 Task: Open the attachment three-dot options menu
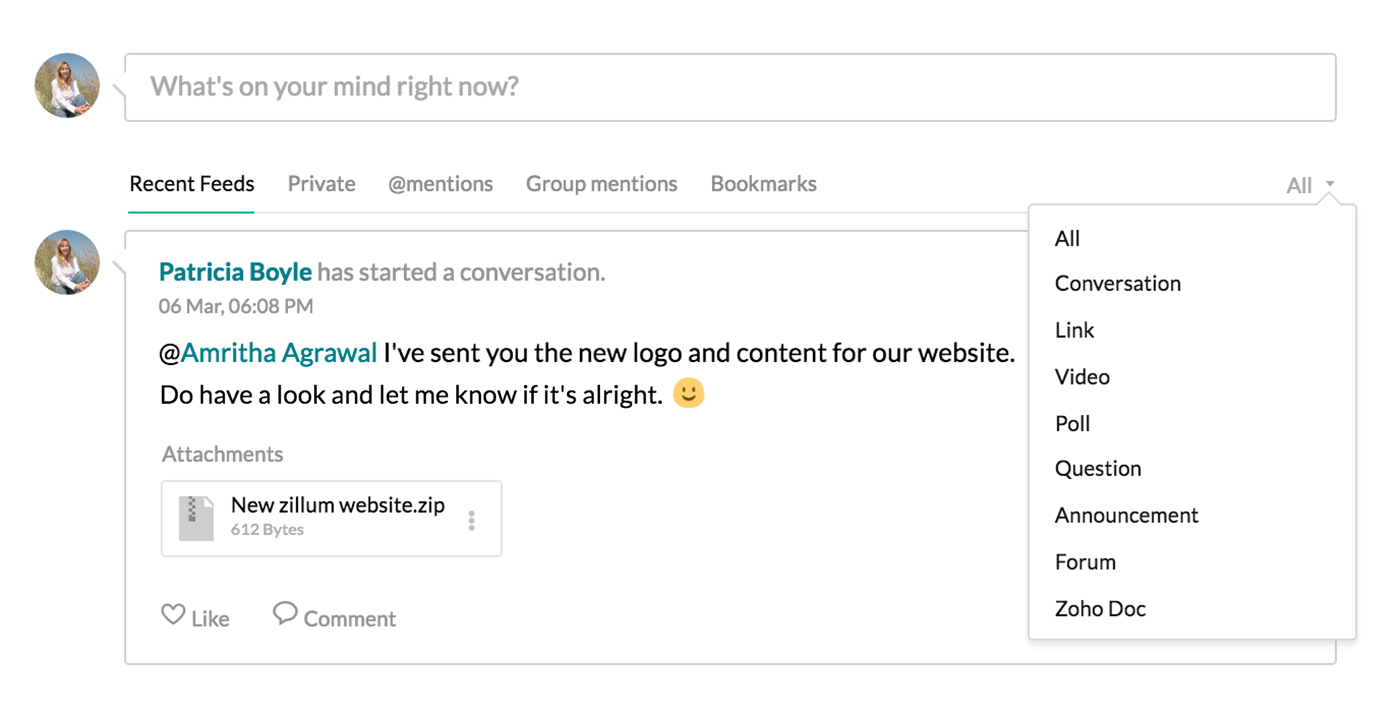tap(472, 520)
